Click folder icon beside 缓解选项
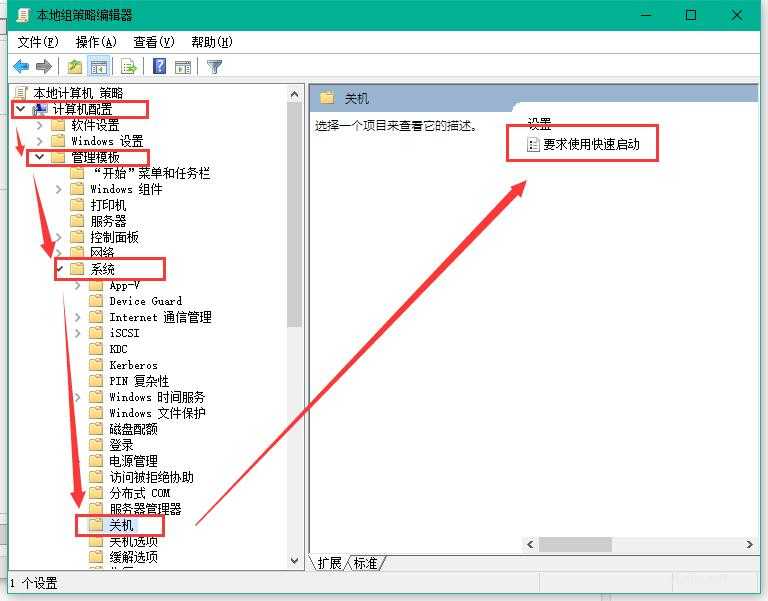The height and width of the screenshot is (601, 768). [x=96, y=557]
